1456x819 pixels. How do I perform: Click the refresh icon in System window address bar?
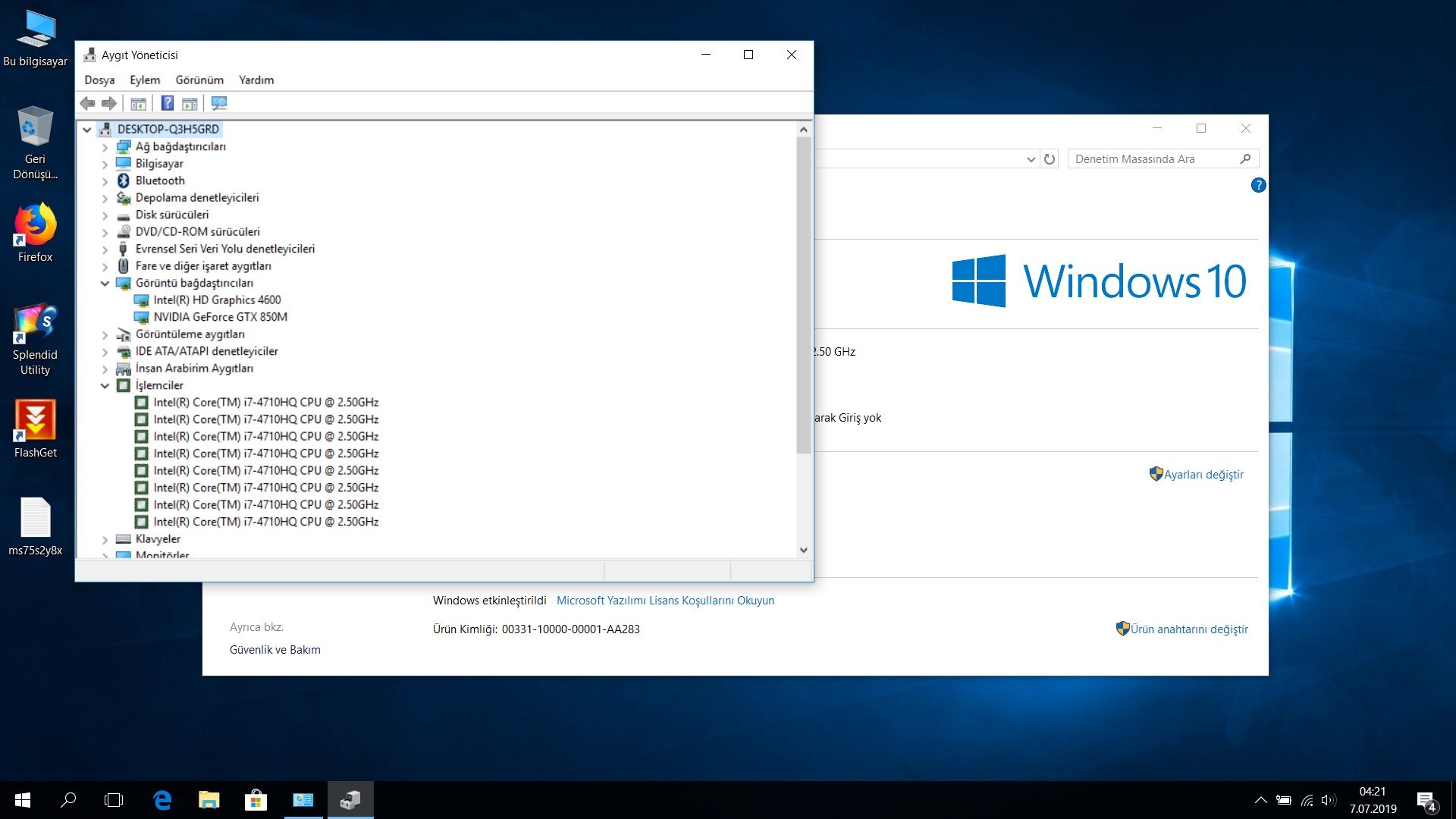[x=1050, y=159]
